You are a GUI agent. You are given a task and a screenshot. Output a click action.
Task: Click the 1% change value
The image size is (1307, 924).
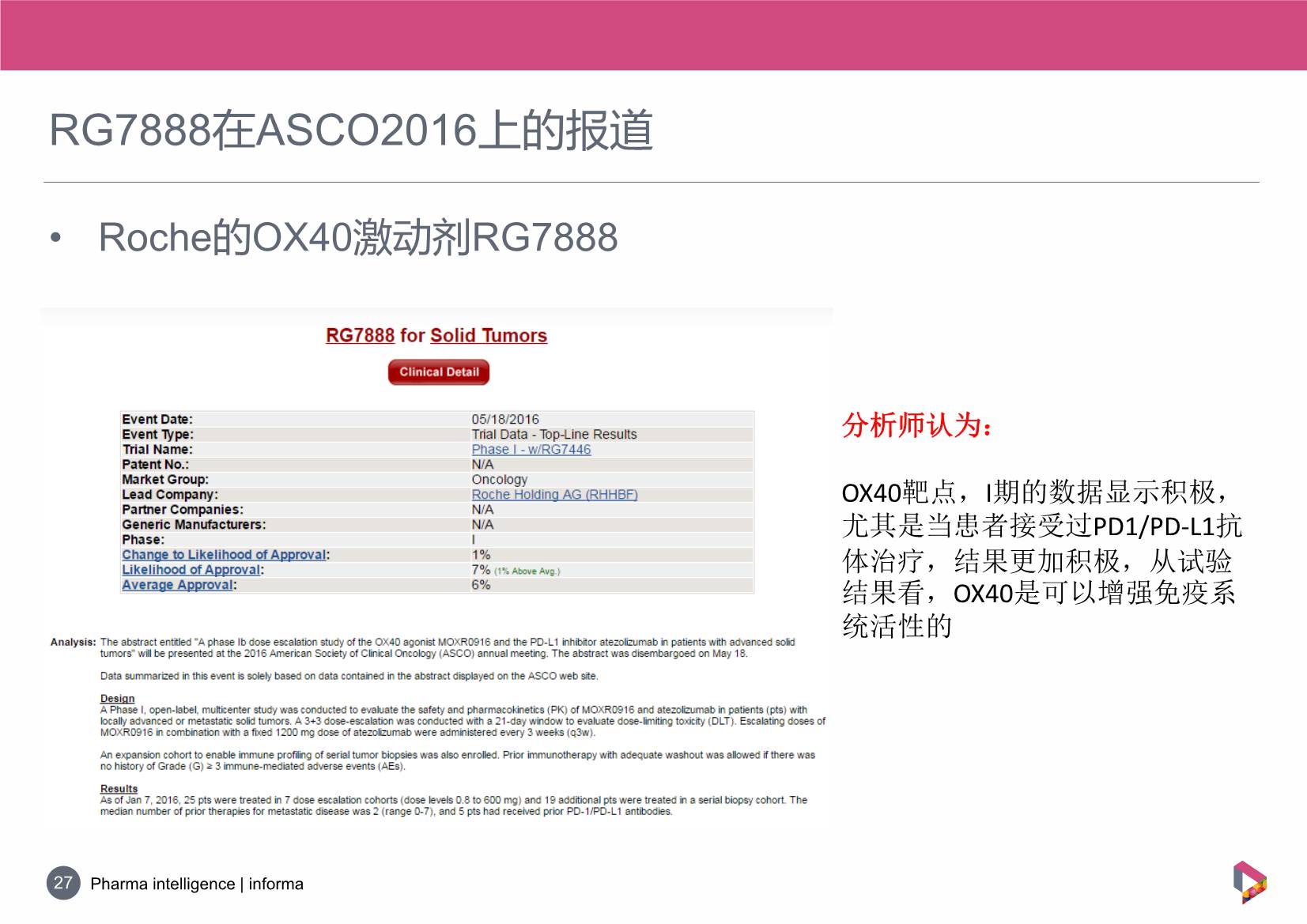pyautogui.click(x=481, y=555)
